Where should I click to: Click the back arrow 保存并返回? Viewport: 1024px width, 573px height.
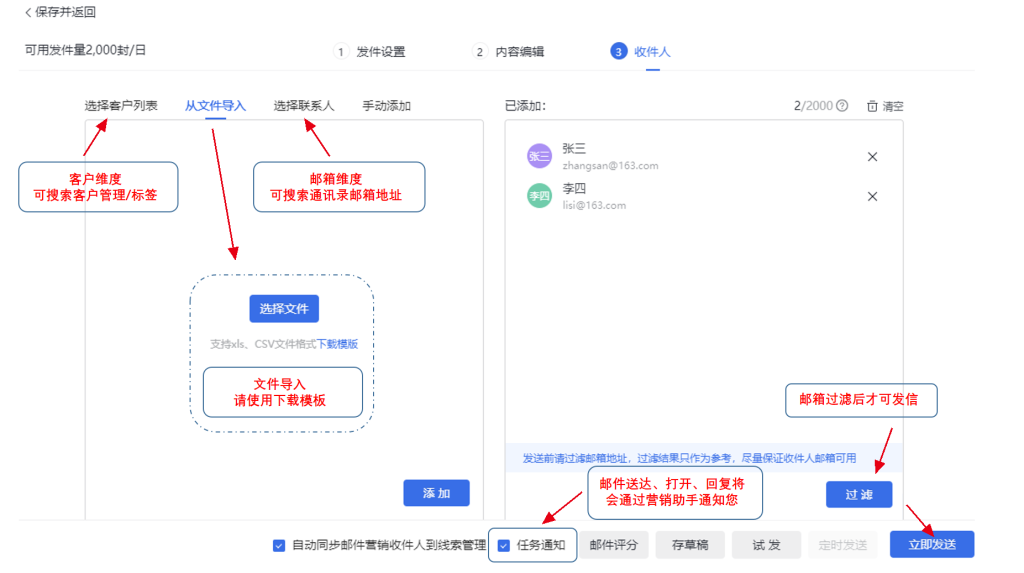click(29, 13)
